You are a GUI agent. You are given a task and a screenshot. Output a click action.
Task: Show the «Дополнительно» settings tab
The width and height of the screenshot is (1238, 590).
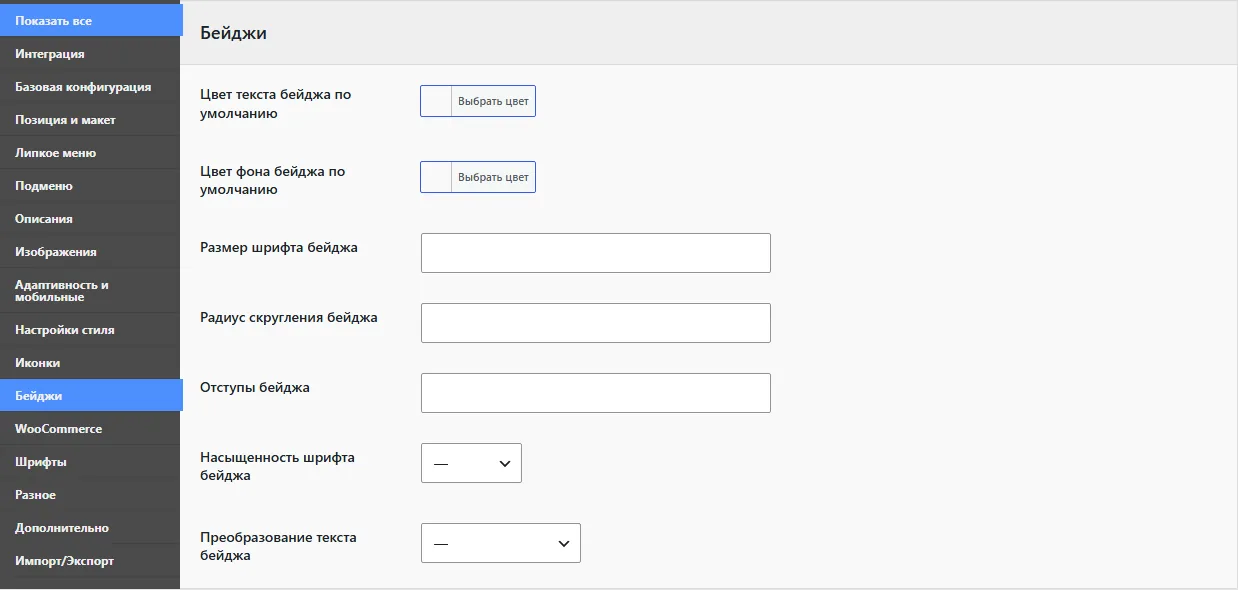click(90, 528)
